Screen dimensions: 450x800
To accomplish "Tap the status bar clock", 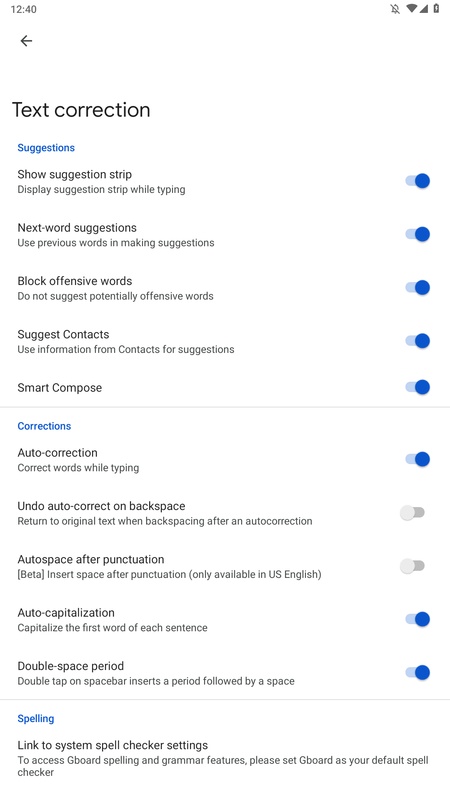I will pos(23,9).
